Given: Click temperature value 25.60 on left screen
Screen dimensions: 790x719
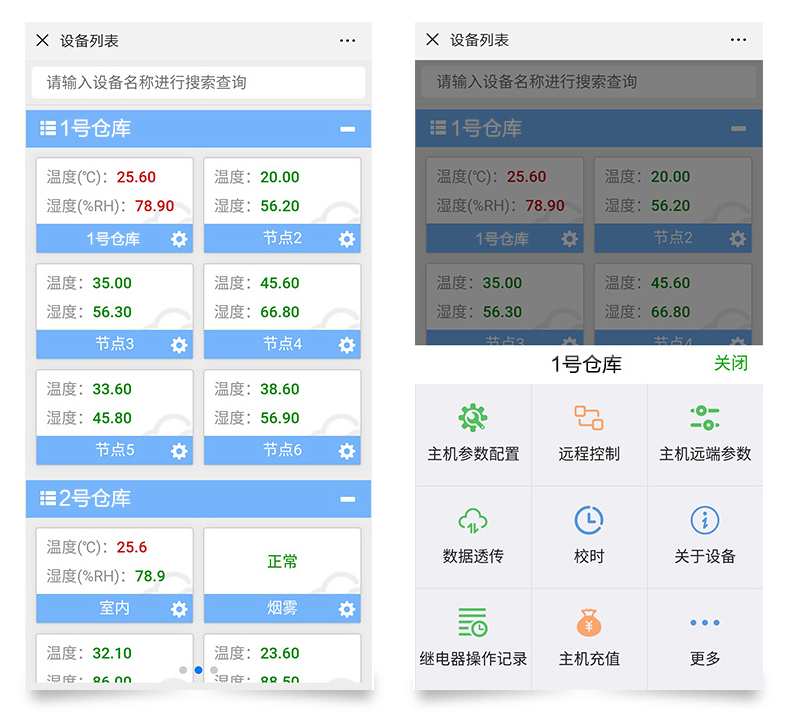Looking at the screenshot, I should tap(136, 177).
